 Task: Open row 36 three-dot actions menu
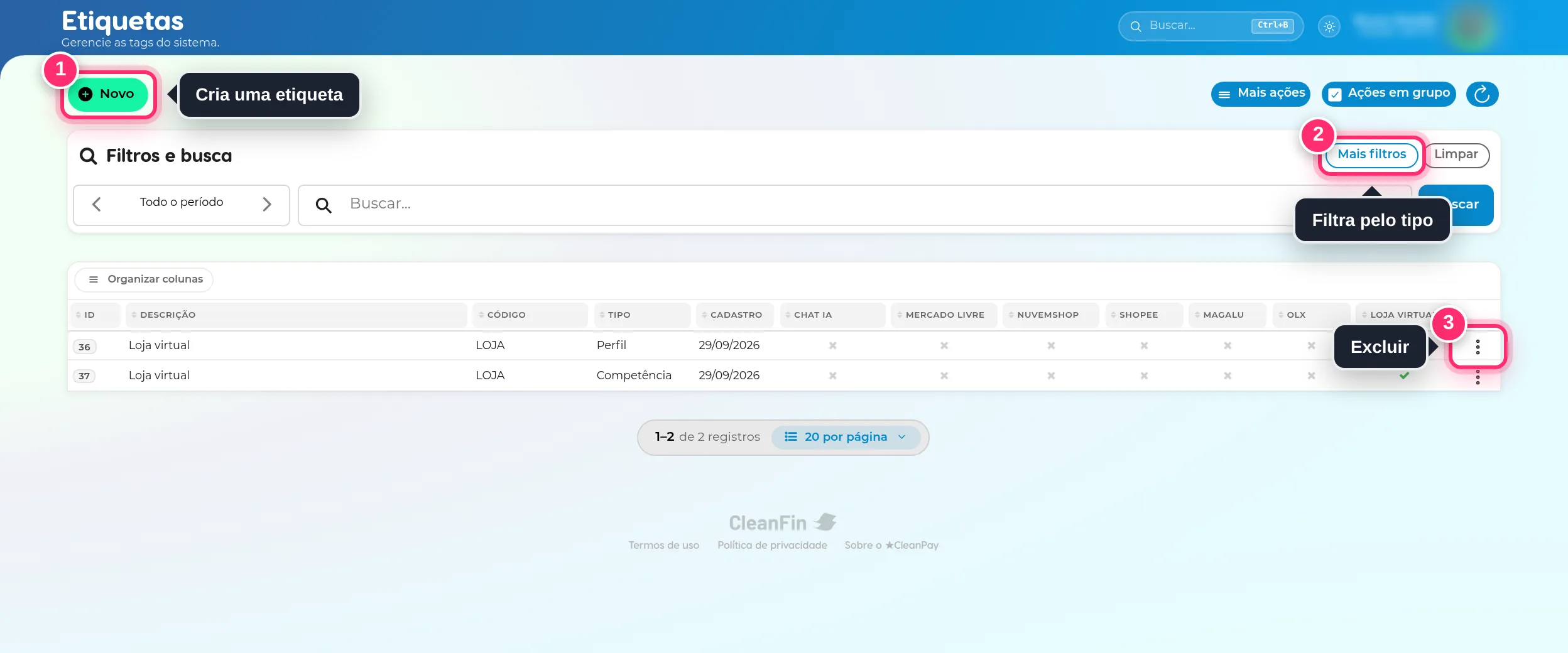[x=1478, y=347]
